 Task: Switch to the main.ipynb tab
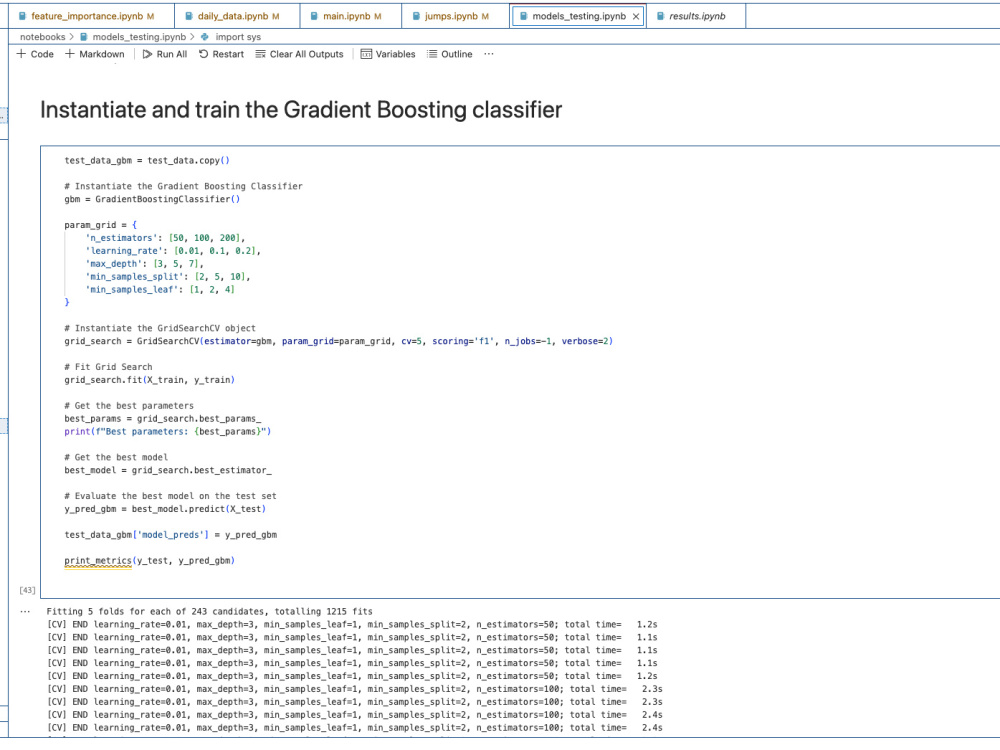pos(351,16)
